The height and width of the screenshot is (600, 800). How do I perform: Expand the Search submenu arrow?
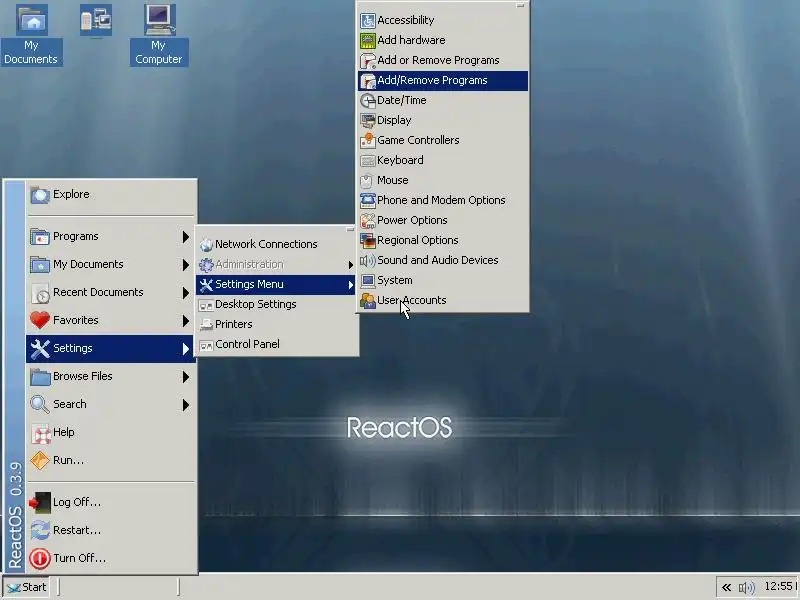[185, 405]
